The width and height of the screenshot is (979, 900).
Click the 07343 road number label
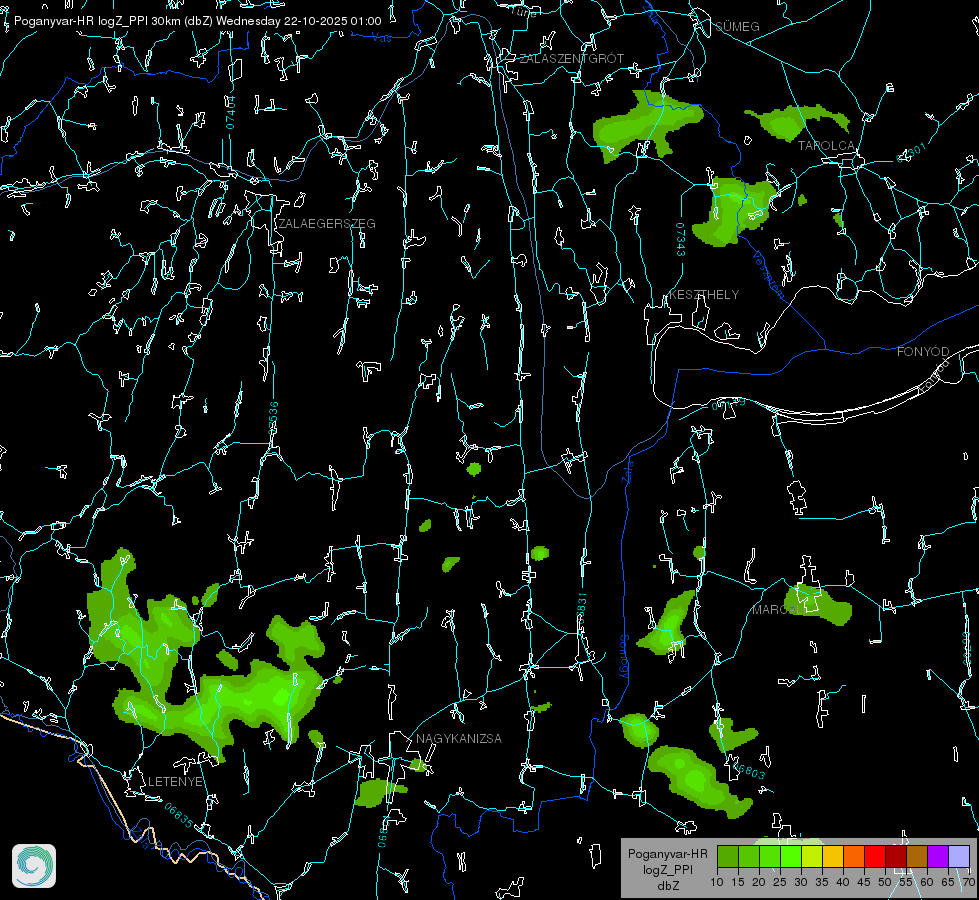(x=680, y=240)
